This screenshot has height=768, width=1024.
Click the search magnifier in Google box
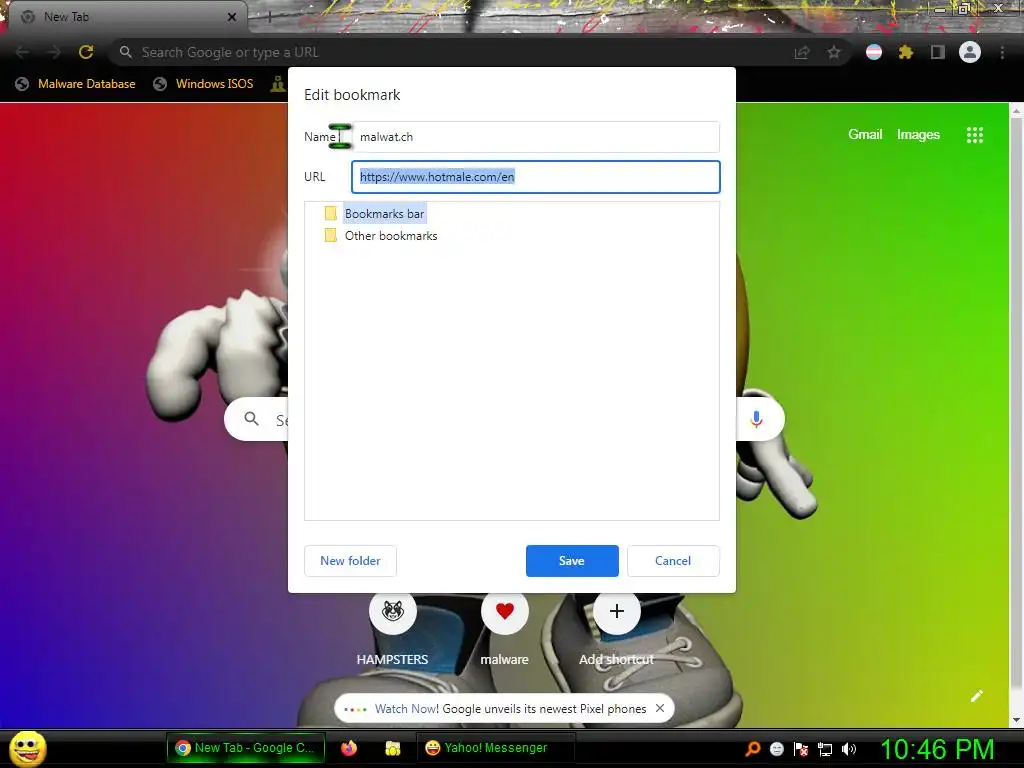(251, 419)
